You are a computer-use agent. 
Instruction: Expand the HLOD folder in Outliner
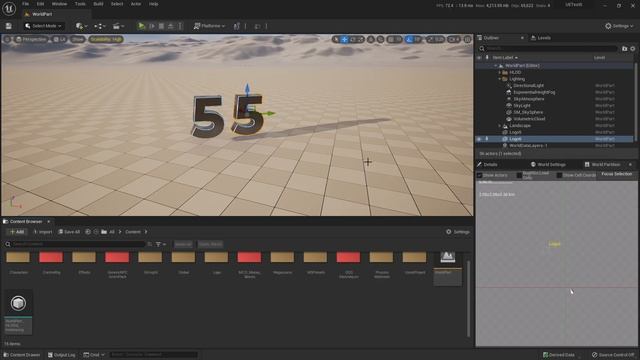(x=499, y=72)
